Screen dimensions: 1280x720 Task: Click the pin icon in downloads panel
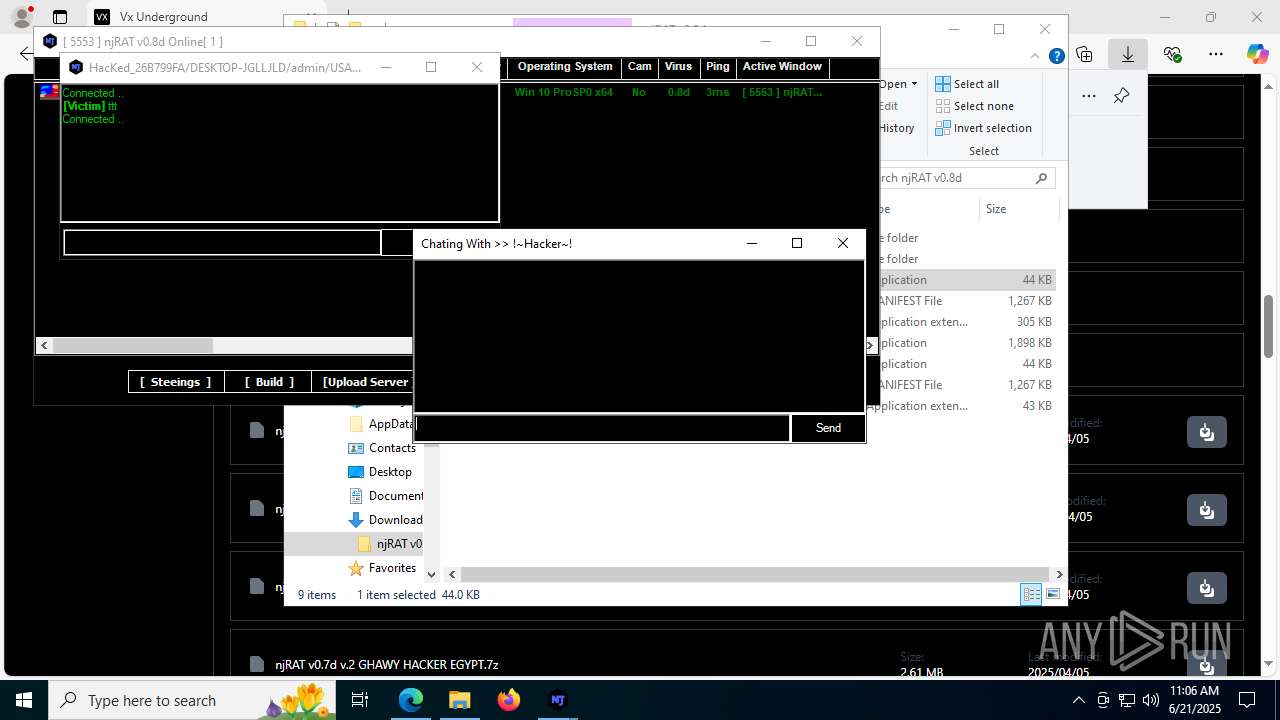(1121, 96)
